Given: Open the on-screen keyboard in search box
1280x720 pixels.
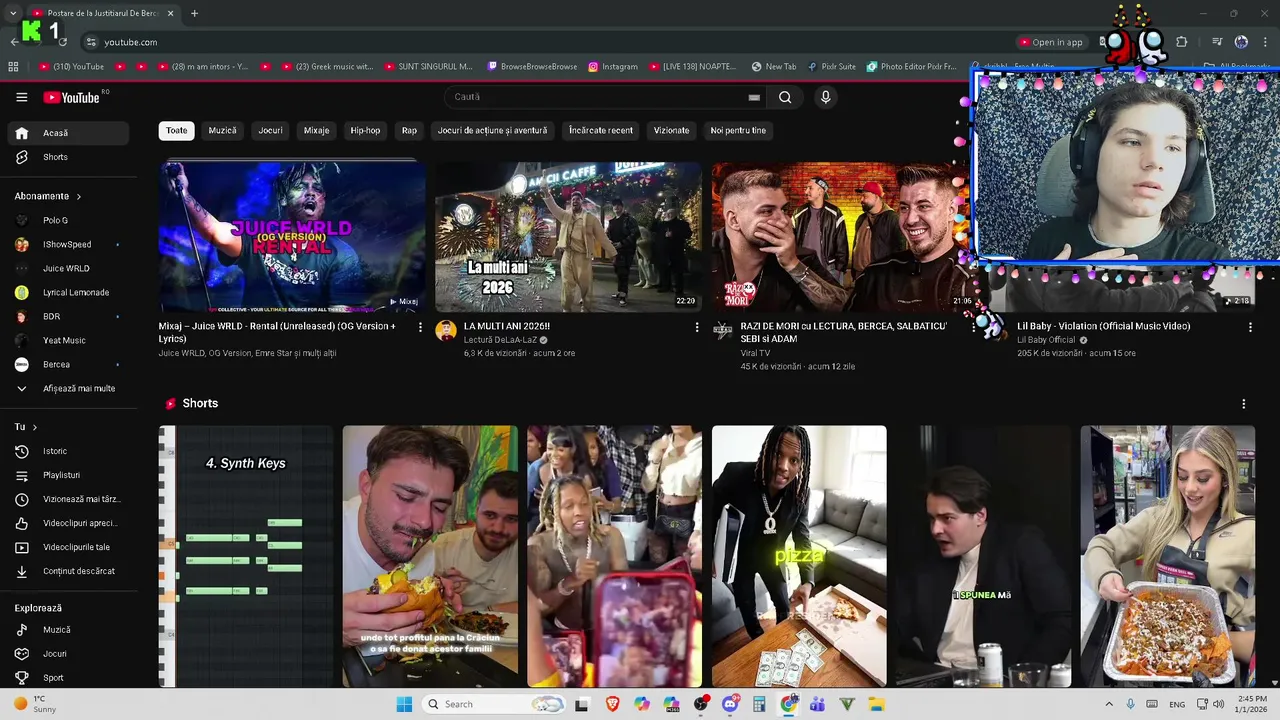Looking at the screenshot, I should [x=754, y=97].
